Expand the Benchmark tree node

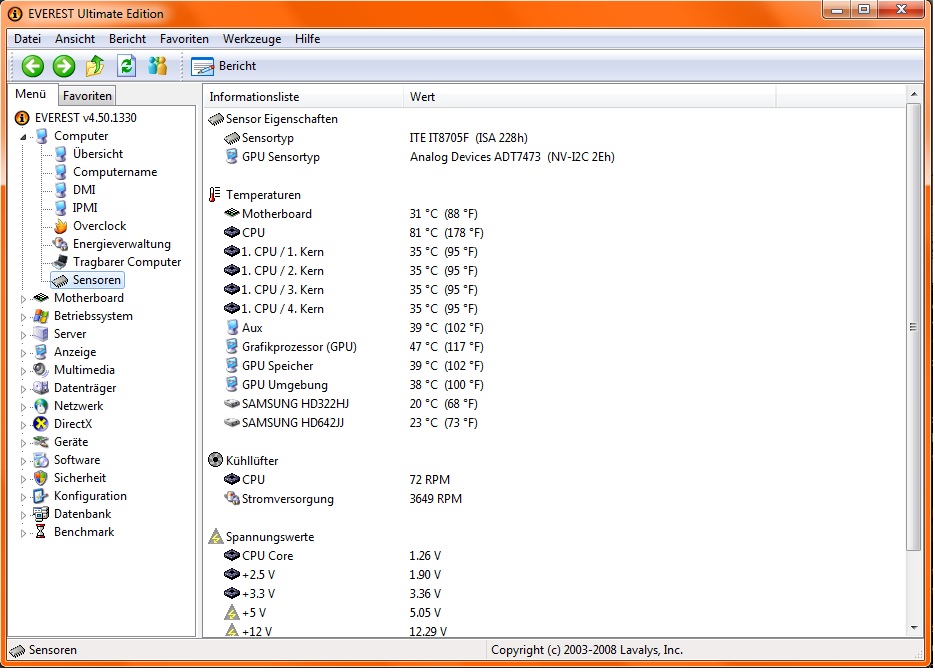pyautogui.click(x=23, y=532)
